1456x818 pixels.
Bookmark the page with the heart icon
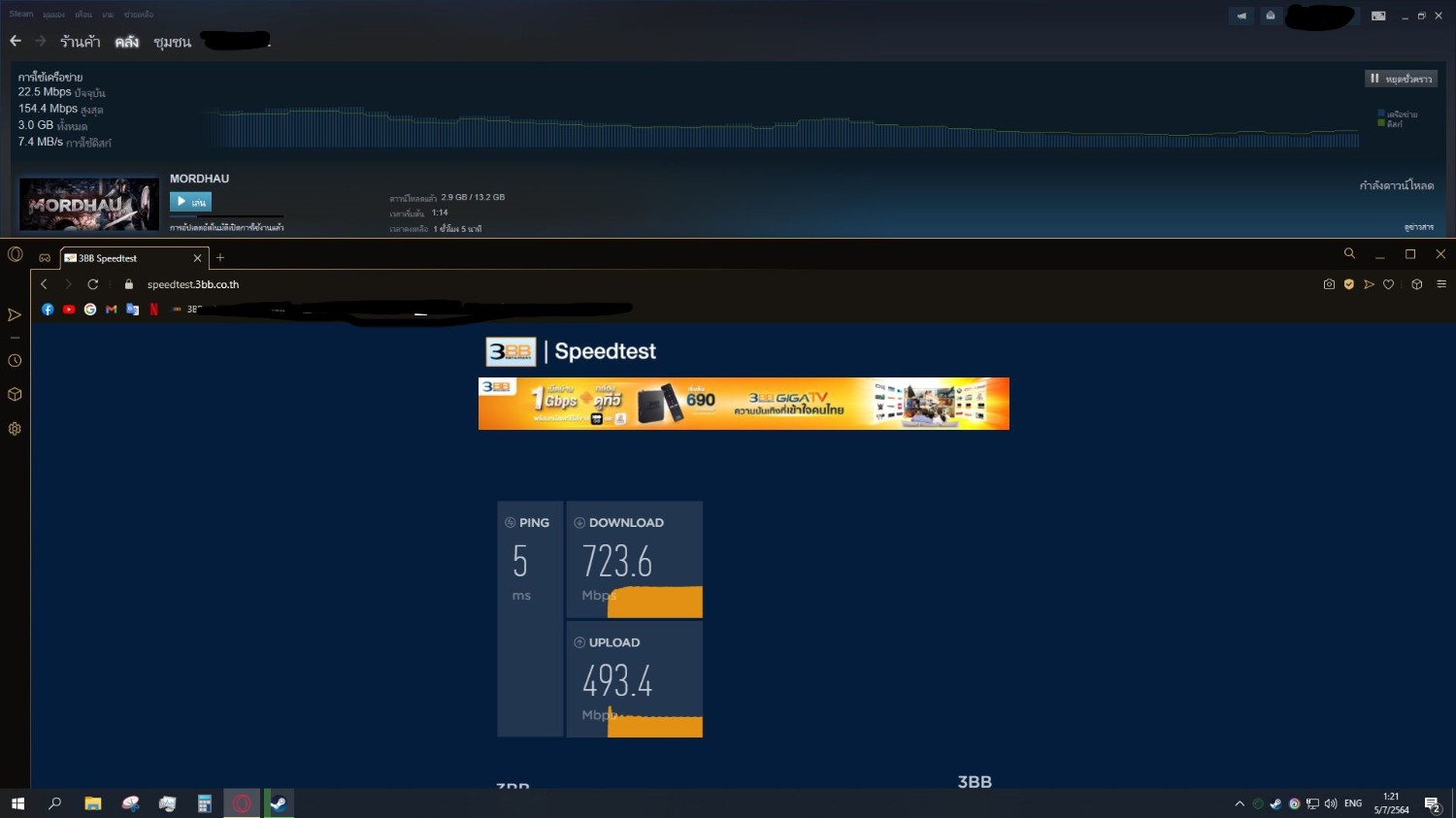click(x=1389, y=284)
